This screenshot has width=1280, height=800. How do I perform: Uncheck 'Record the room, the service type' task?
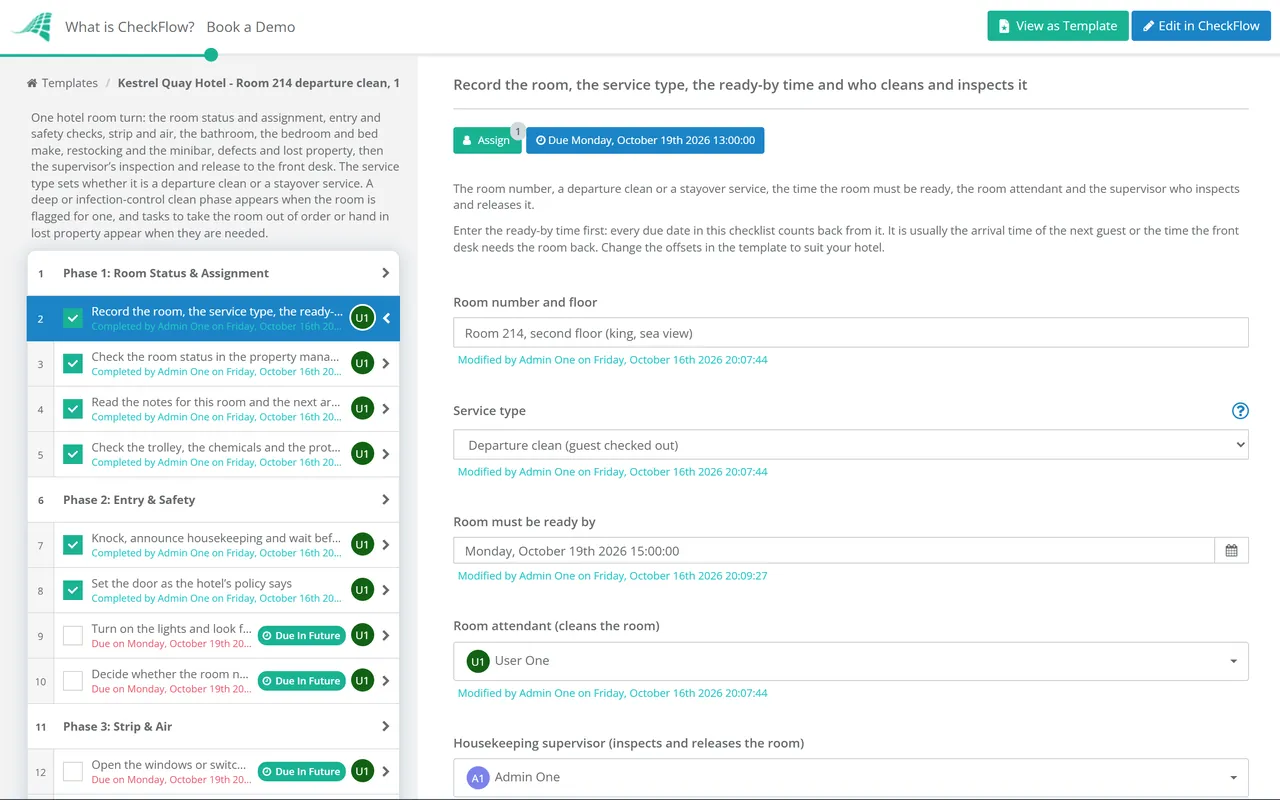[73, 318]
